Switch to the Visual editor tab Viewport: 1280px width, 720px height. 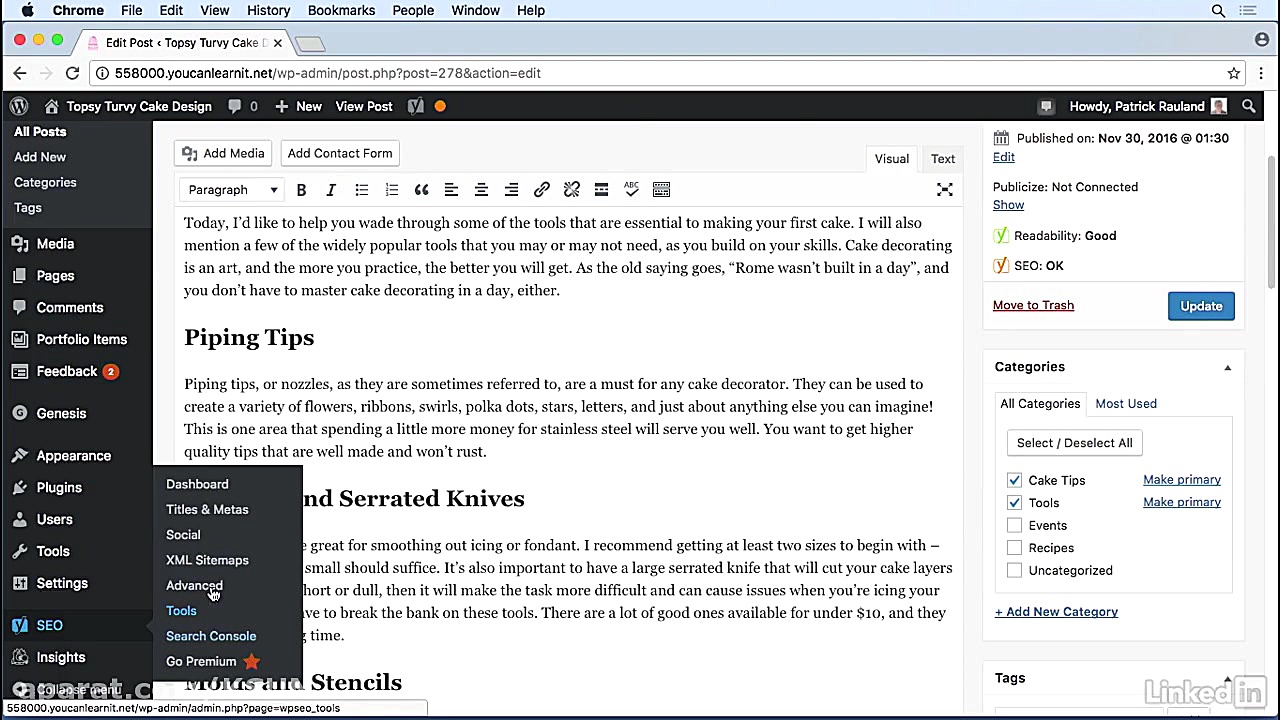pos(891,159)
